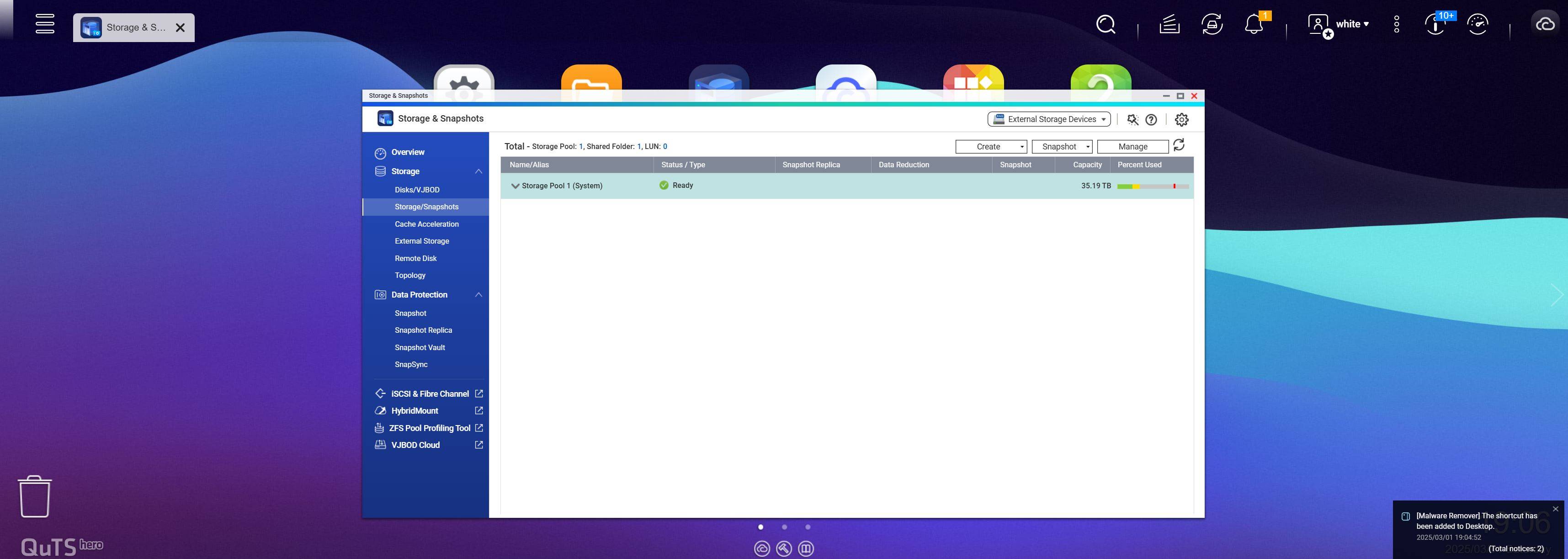Select the Ready status cell
Screen dimensions: 1568x559
(x=676, y=185)
